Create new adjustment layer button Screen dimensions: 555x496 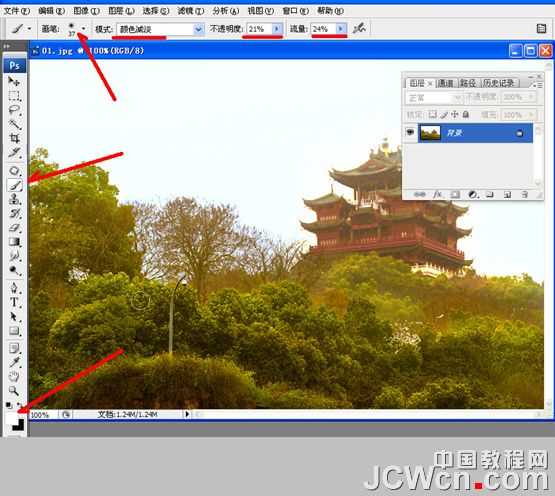click(x=473, y=194)
